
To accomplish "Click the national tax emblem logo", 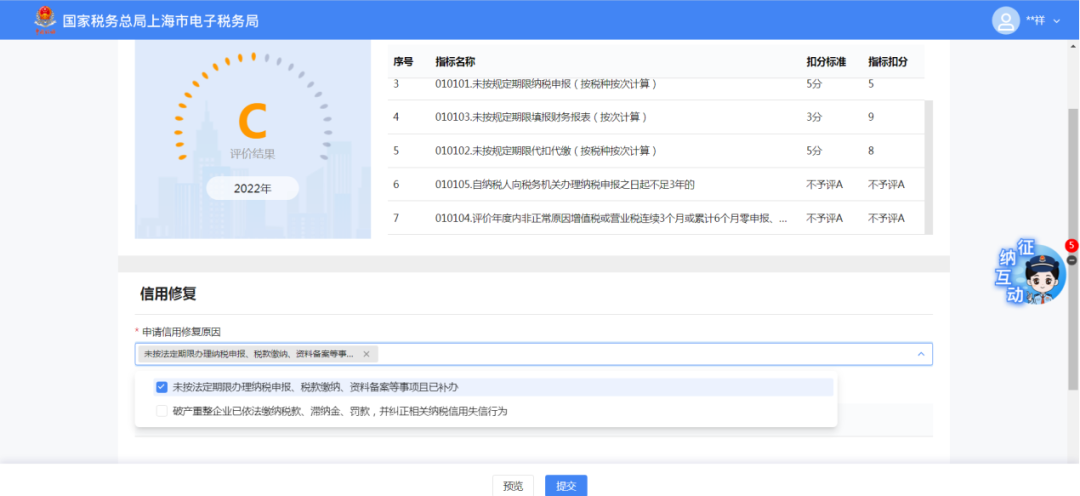I will [45, 21].
